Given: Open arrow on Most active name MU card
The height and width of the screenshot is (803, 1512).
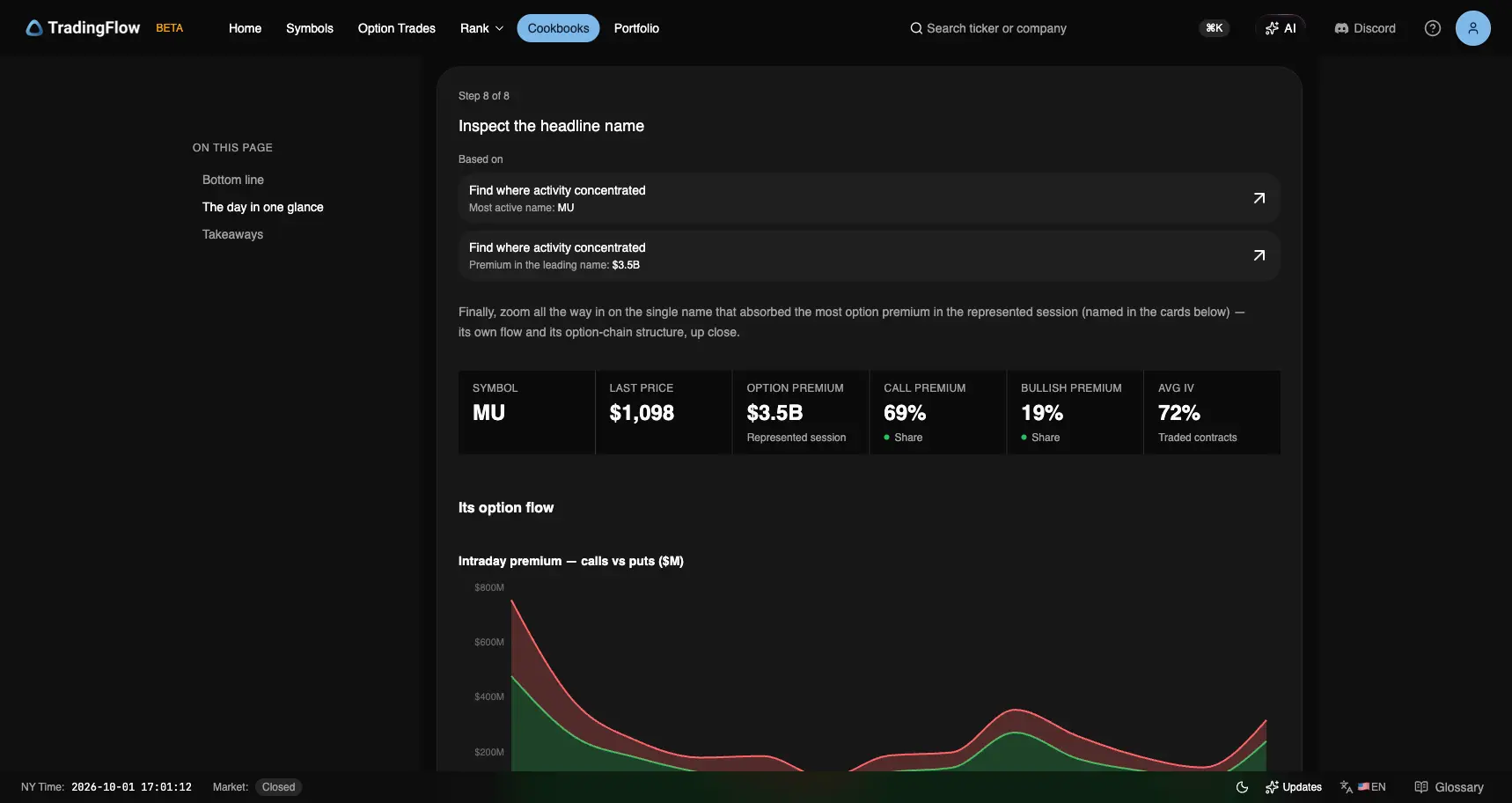Looking at the screenshot, I should [x=1259, y=198].
